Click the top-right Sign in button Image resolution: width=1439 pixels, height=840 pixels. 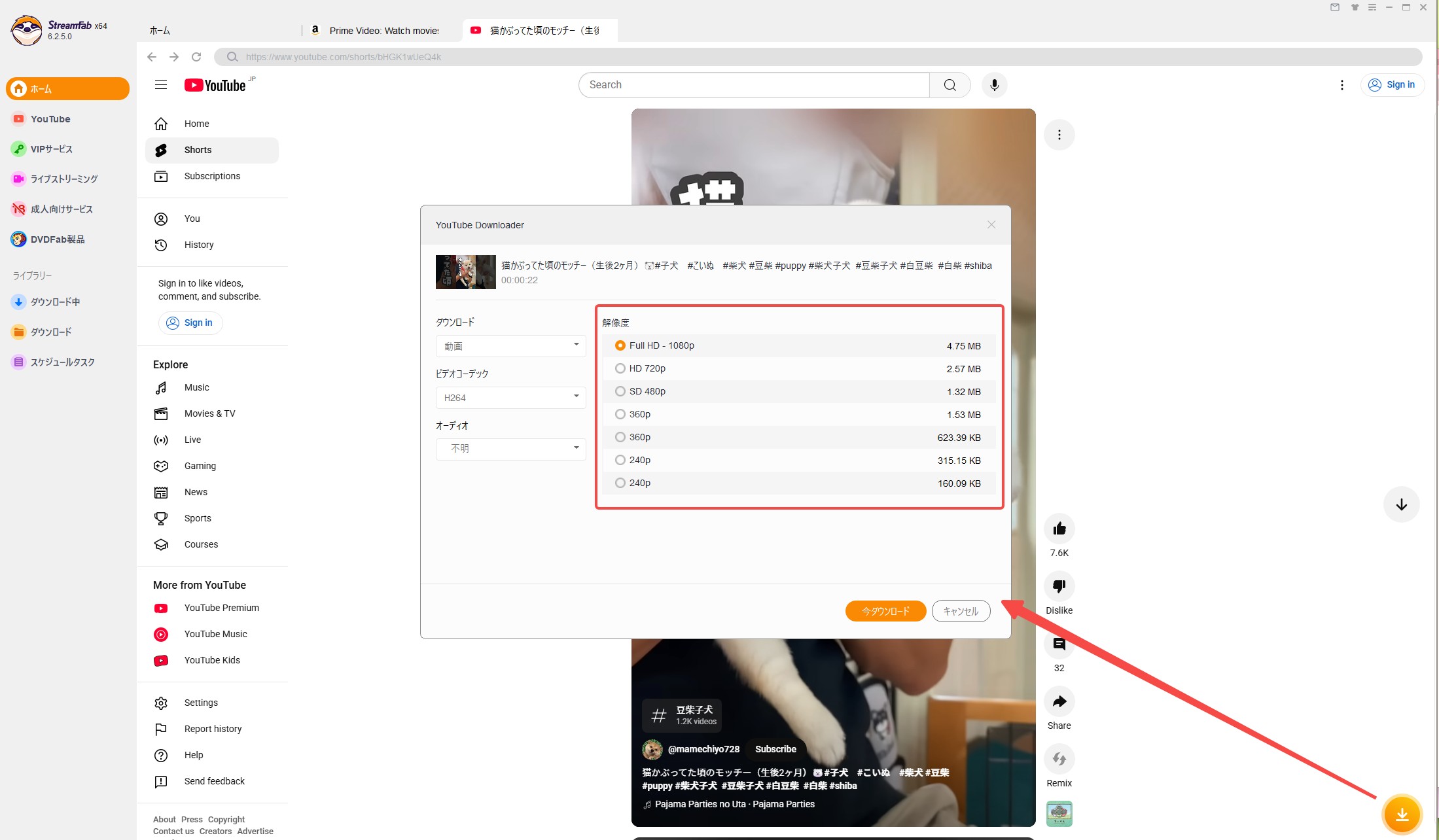tap(1392, 85)
